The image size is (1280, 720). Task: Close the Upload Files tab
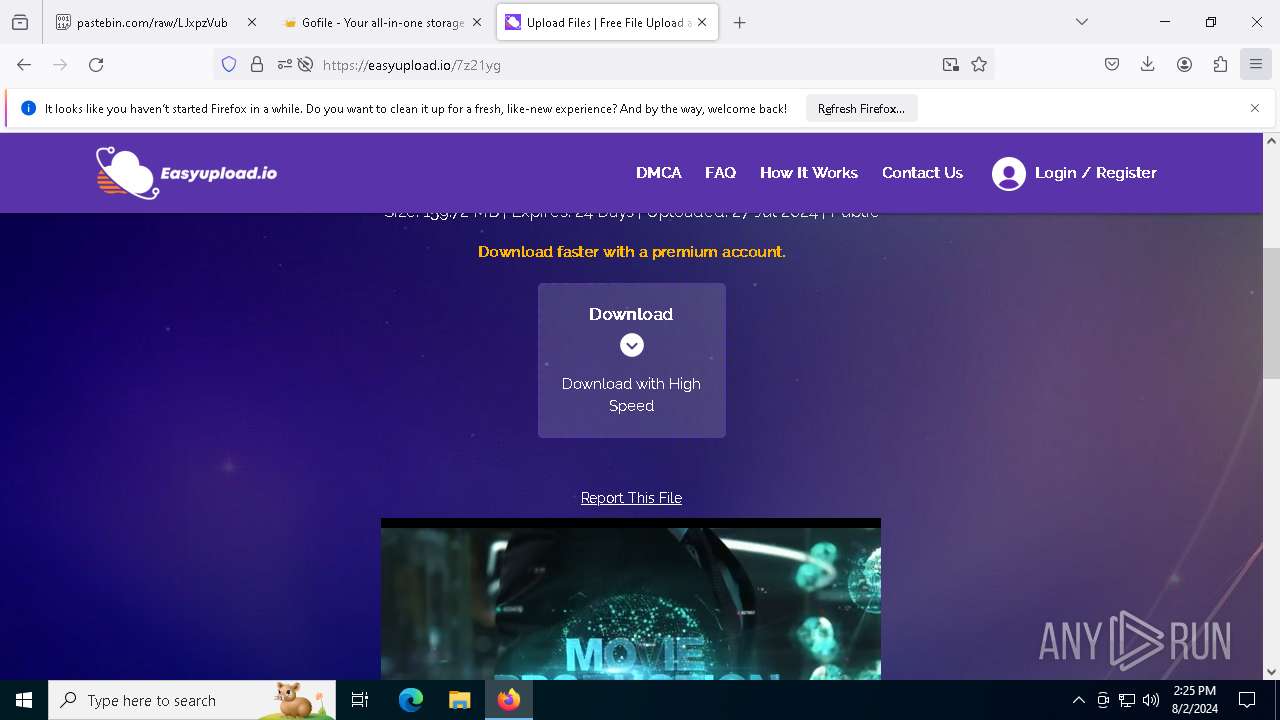point(702,22)
